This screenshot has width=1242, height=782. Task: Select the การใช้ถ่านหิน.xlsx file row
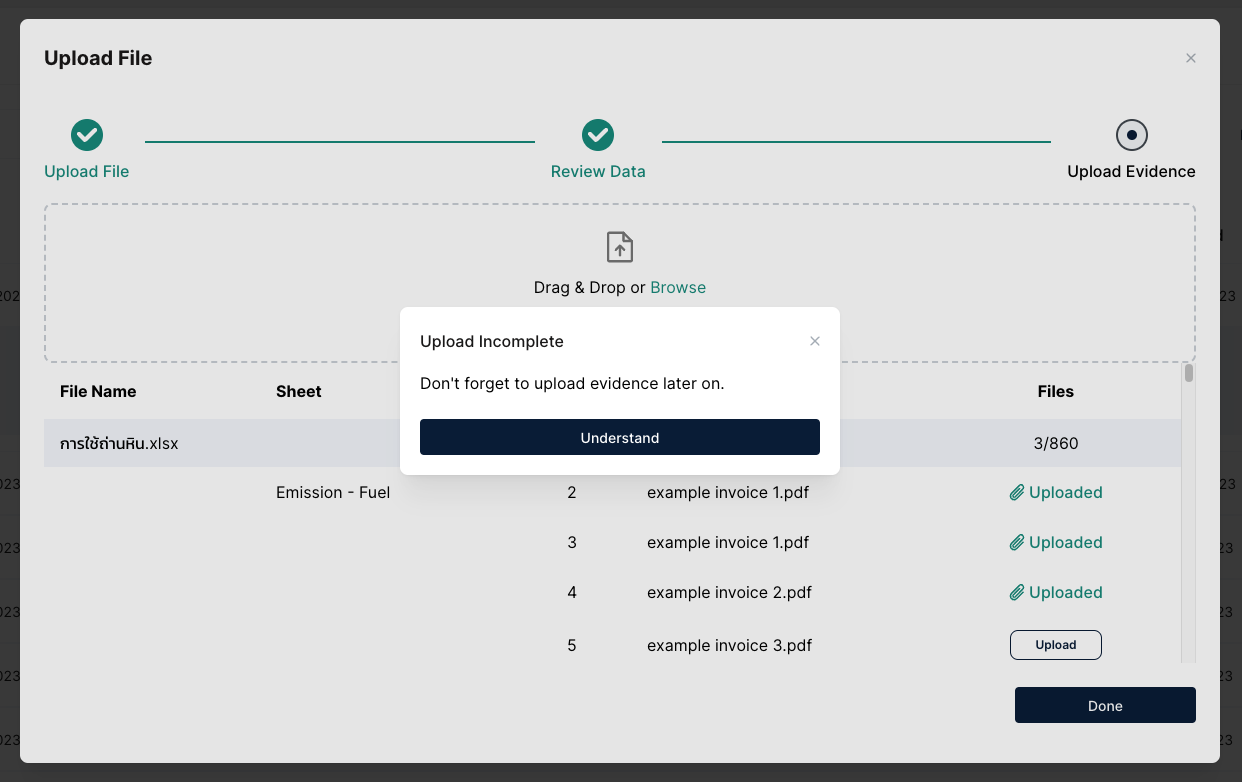click(x=119, y=443)
